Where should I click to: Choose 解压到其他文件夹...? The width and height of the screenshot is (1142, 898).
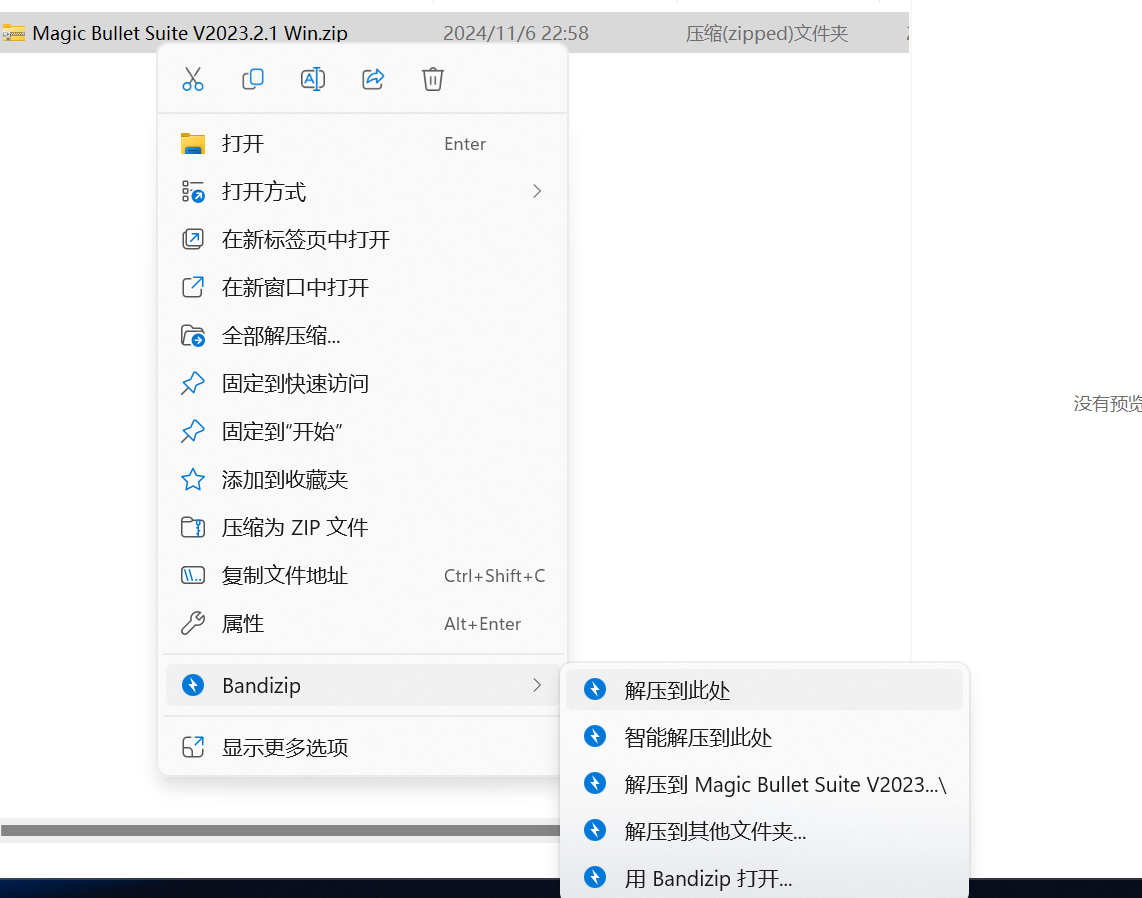click(765, 831)
